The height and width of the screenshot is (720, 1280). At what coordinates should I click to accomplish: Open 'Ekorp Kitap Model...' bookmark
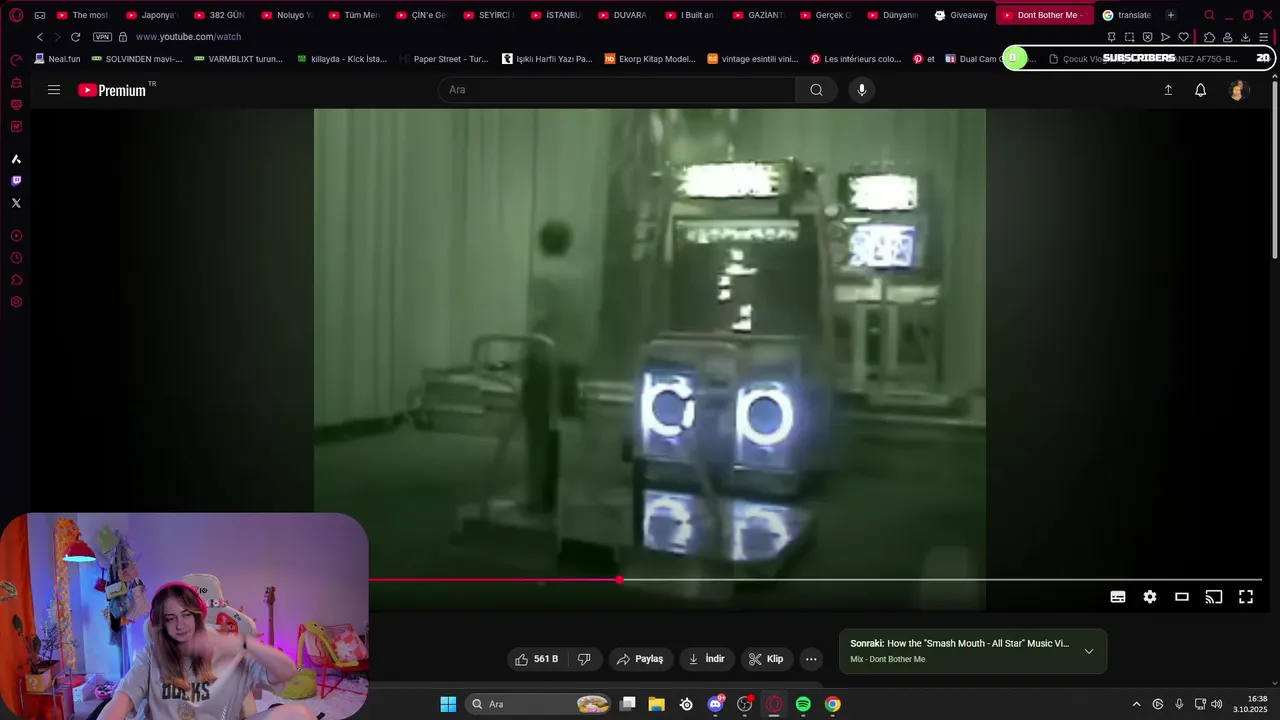coord(650,59)
